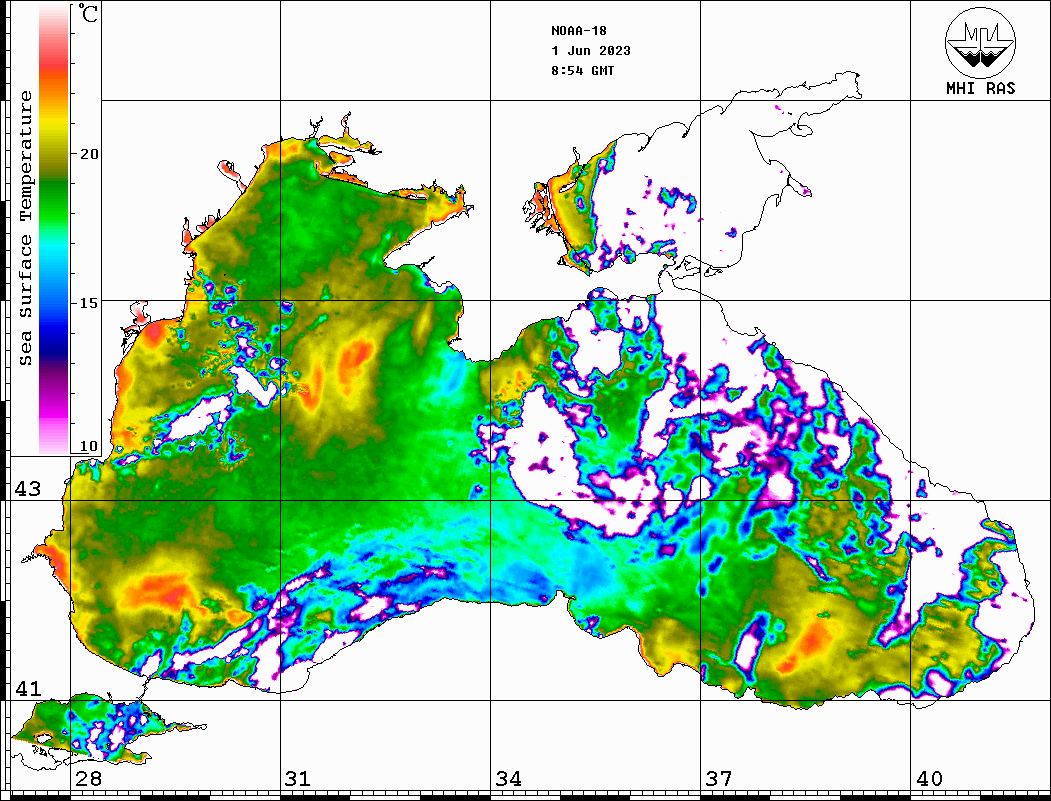Click longitude label '37'
1051x801 pixels.
(x=719, y=779)
